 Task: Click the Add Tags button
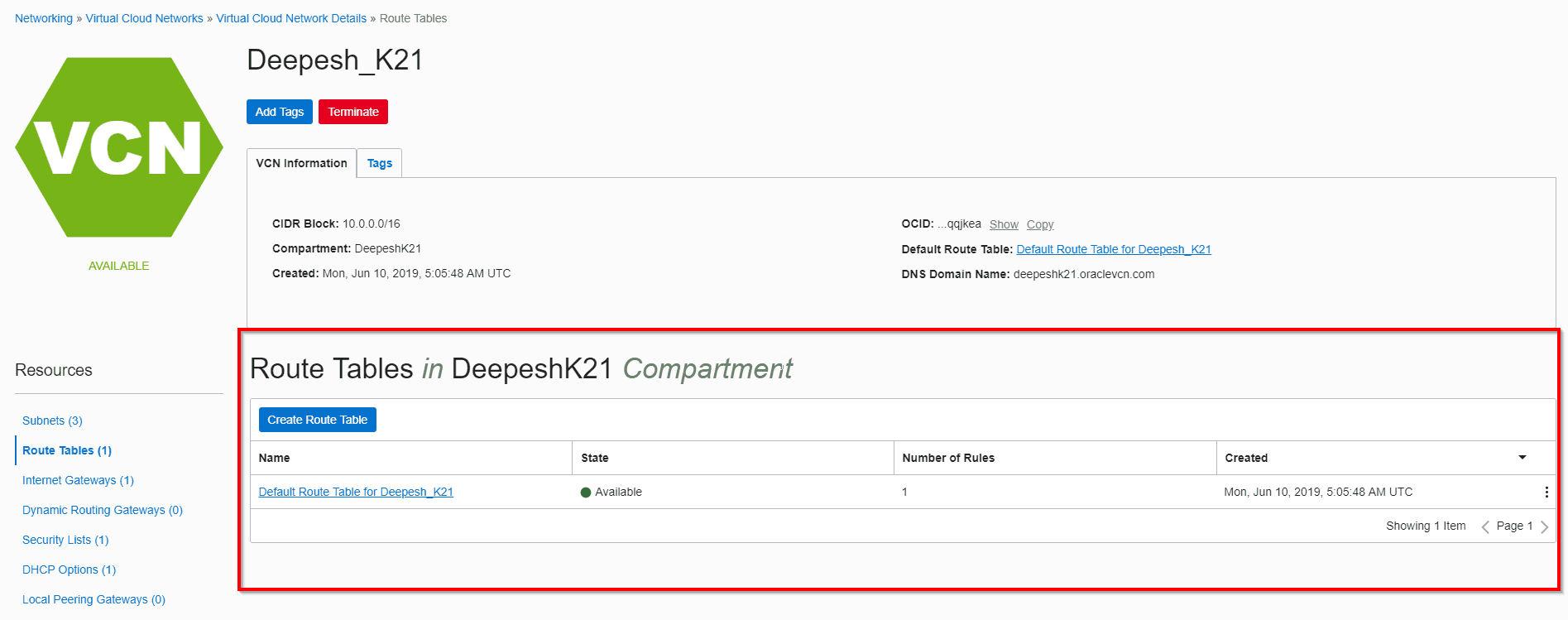[280, 112]
